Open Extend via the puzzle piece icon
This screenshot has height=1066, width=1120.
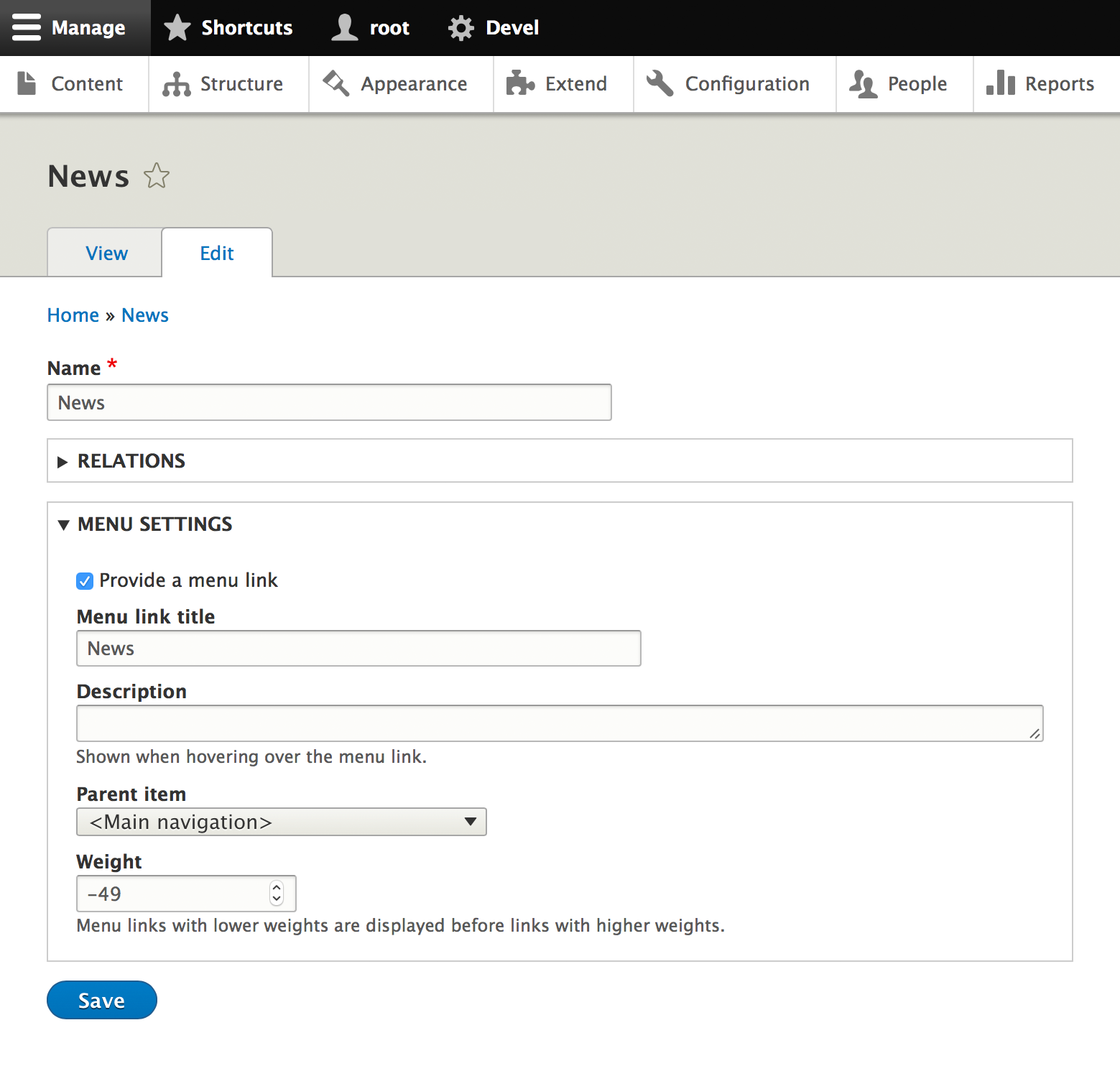click(521, 83)
